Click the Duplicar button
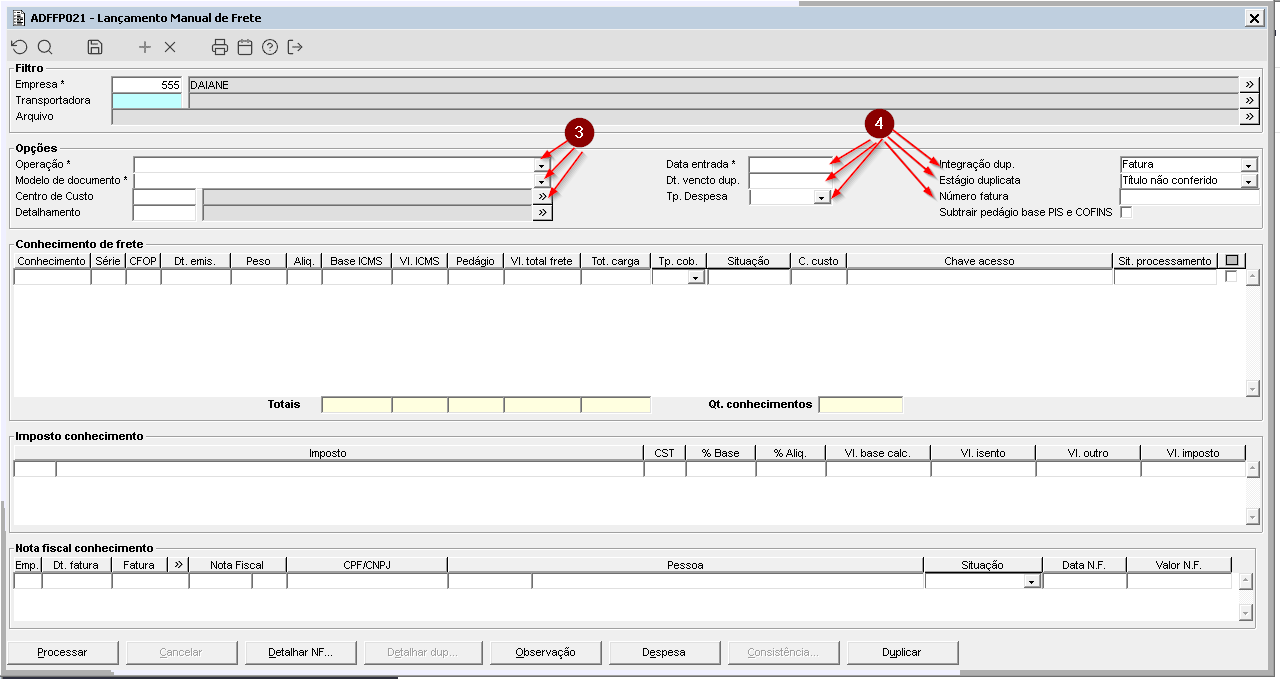This screenshot has height=679, width=1280. click(902, 652)
